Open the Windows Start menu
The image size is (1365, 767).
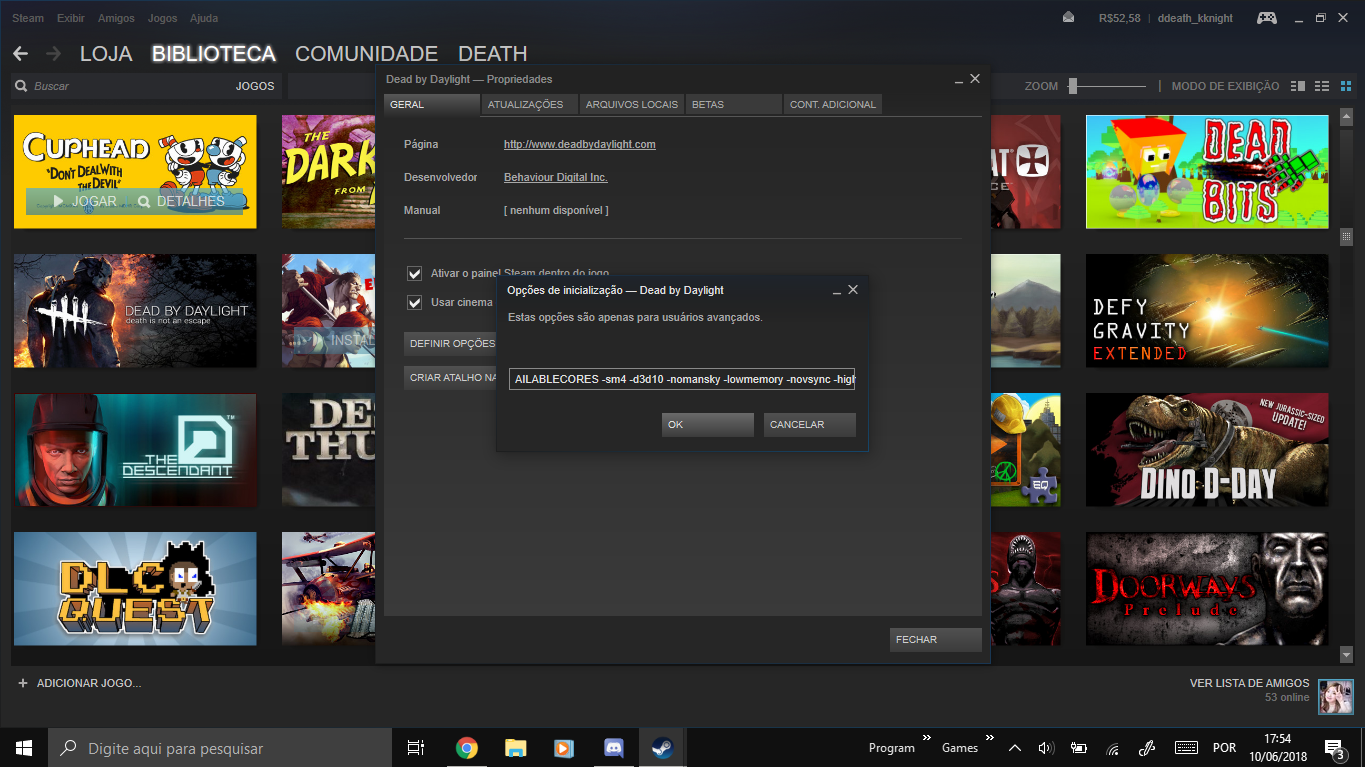pos(23,748)
